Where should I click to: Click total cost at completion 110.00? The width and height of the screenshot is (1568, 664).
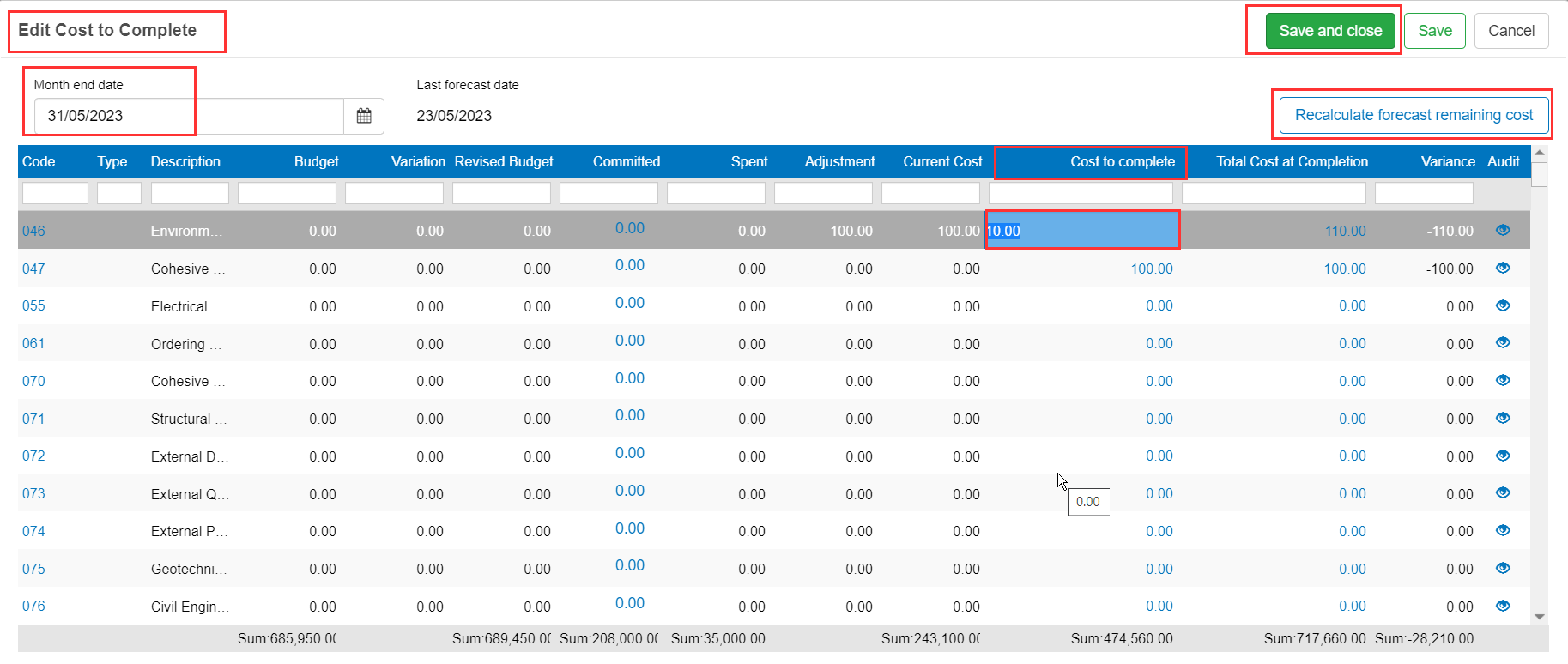pos(1345,231)
